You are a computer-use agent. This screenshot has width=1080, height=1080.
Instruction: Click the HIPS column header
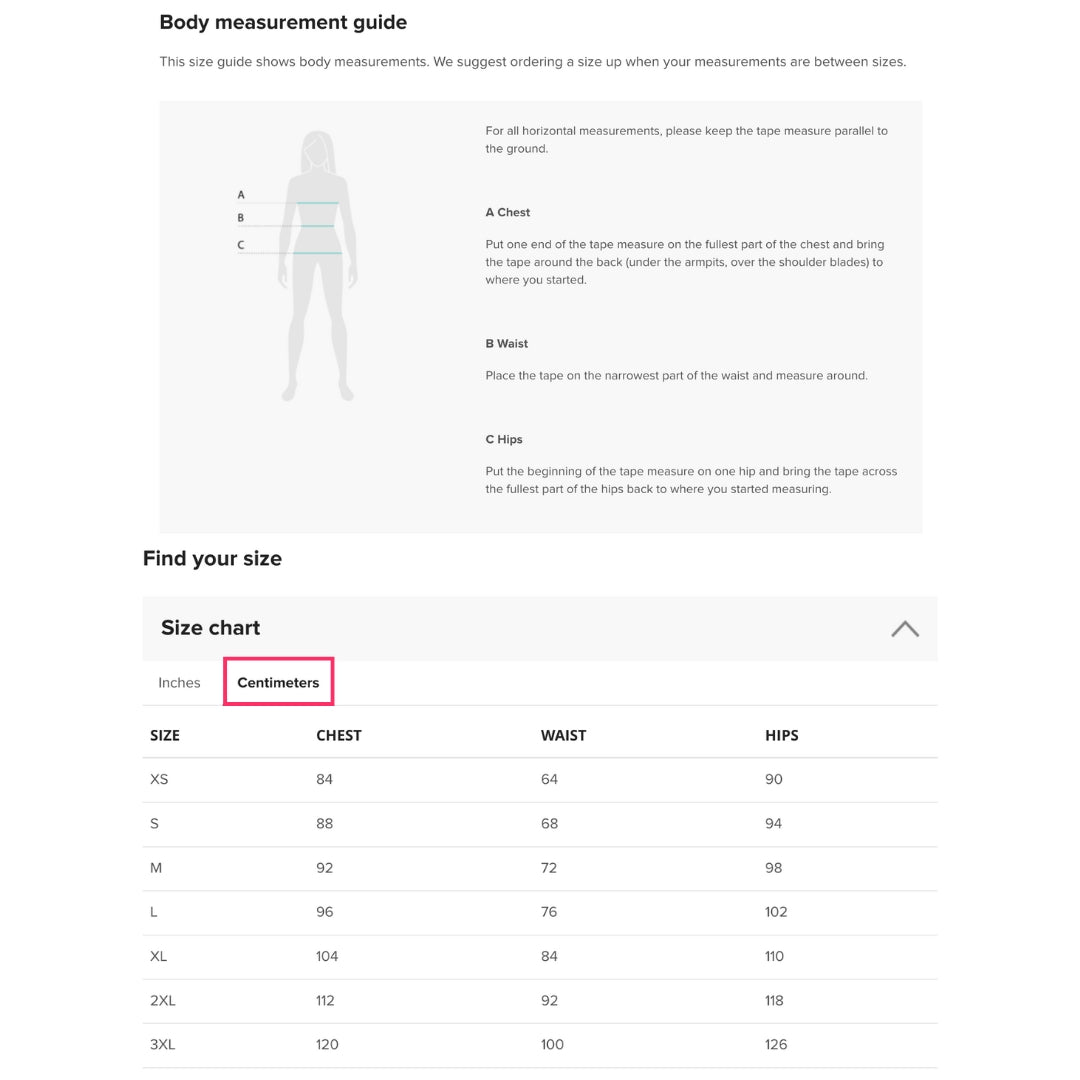tap(782, 735)
